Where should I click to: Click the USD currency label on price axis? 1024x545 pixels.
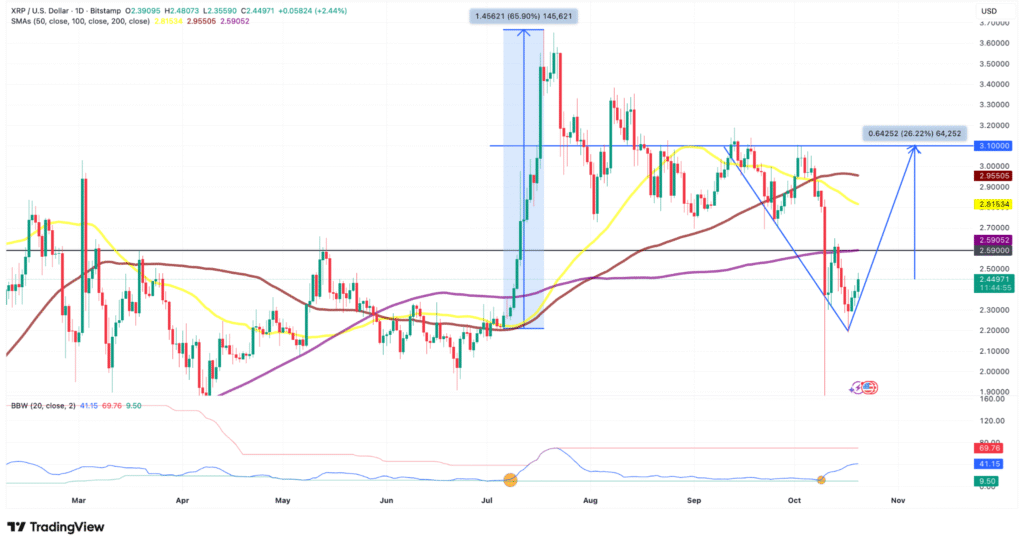coord(989,11)
